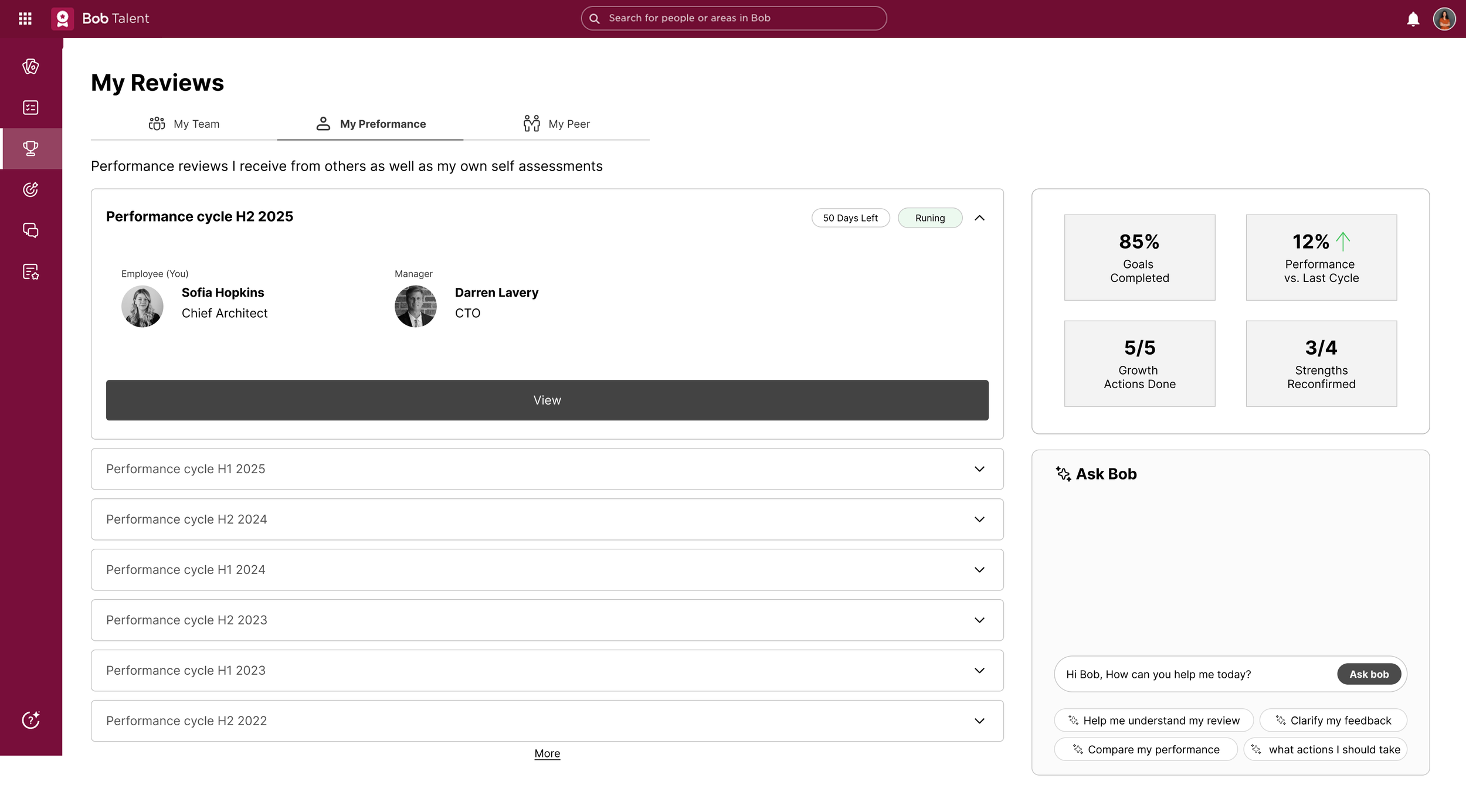Open the help sparkle icon at sidebar bottom
This screenshot has height=812, width=1466.
tap(30, 719)
